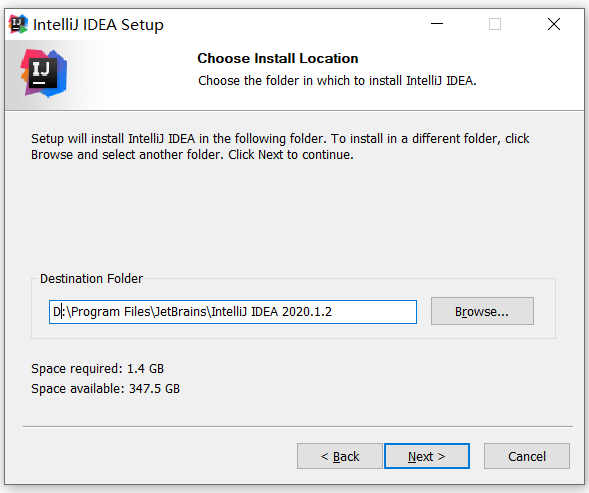
Task: Click the Browse... button
Action: tap(482, 311)
